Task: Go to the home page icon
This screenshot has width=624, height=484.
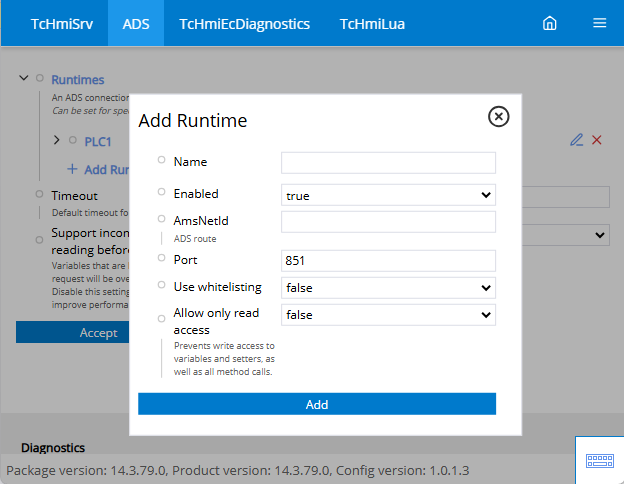Action: (x=550, y=23)
